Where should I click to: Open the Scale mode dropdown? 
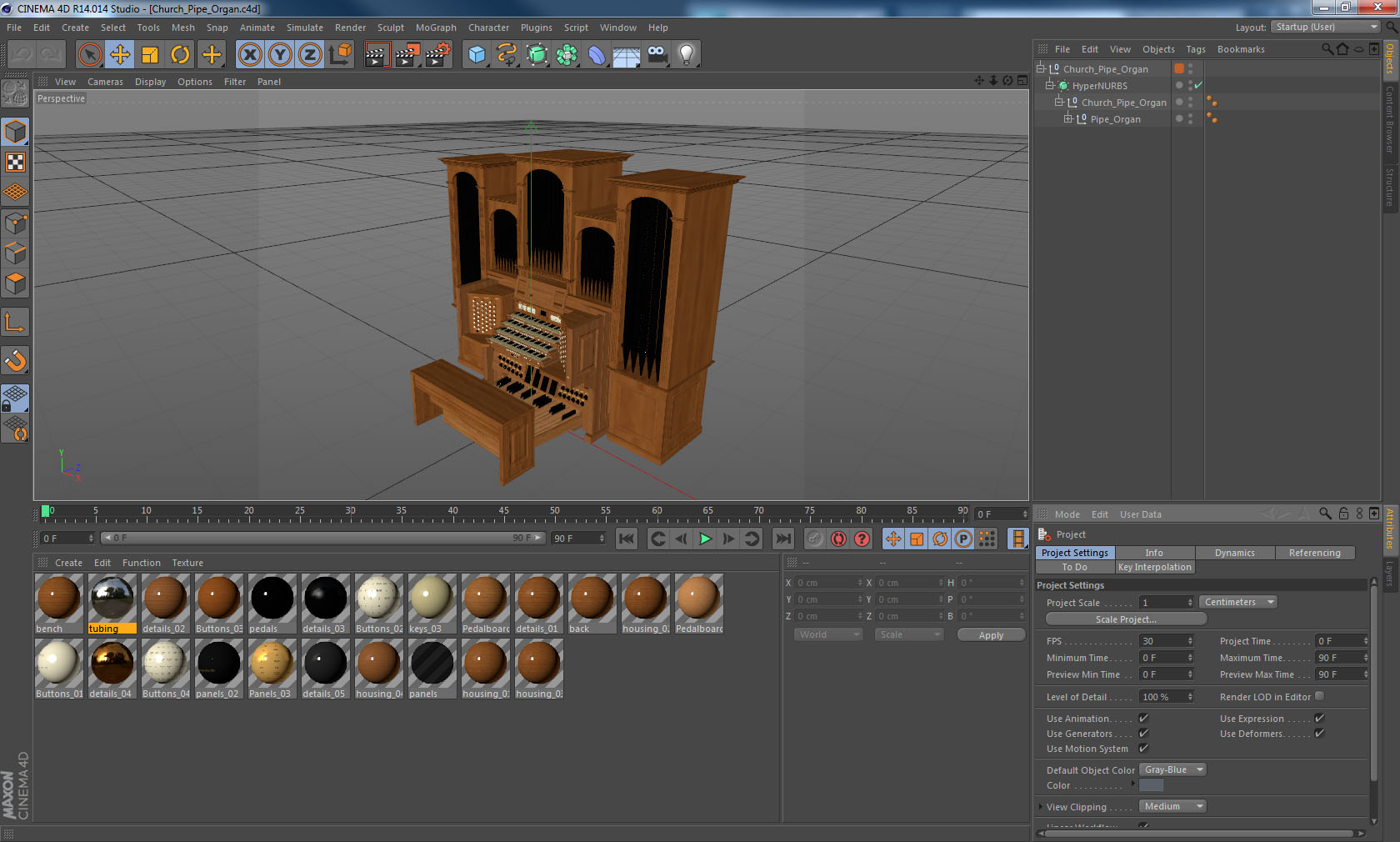908,634
